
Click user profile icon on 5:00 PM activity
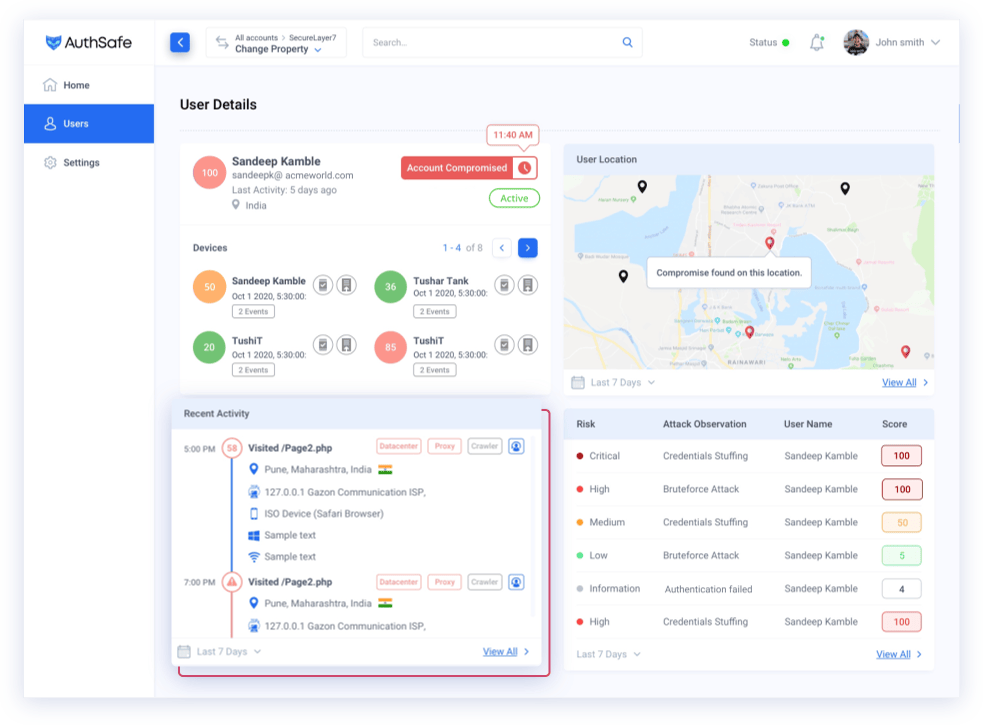(516, 447)
